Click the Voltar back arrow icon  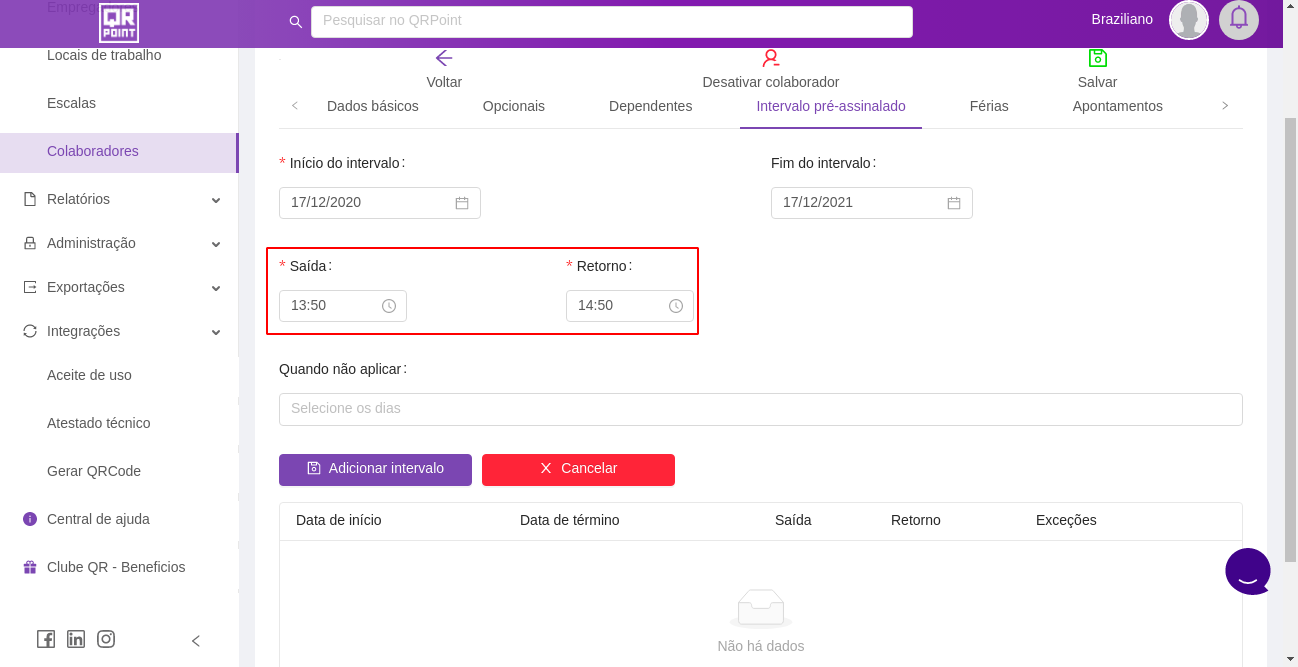[x=444, y=58]
